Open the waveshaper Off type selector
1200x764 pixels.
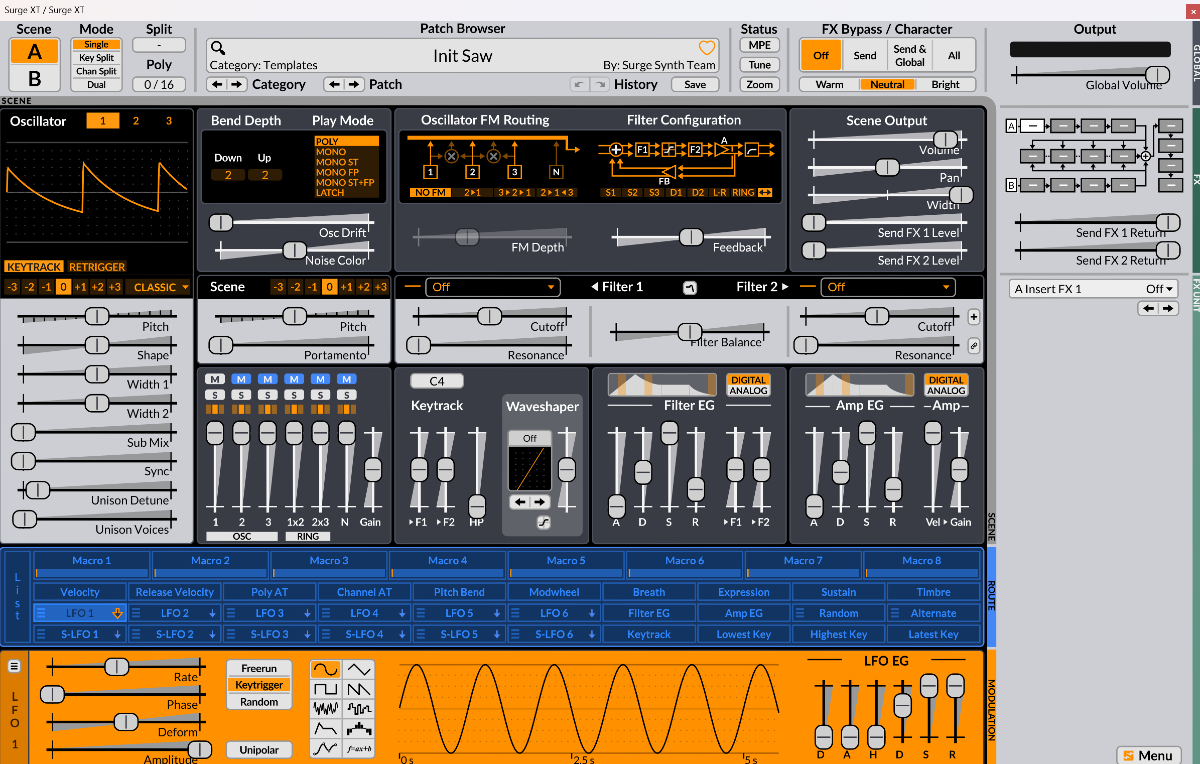tap(530, 438)
